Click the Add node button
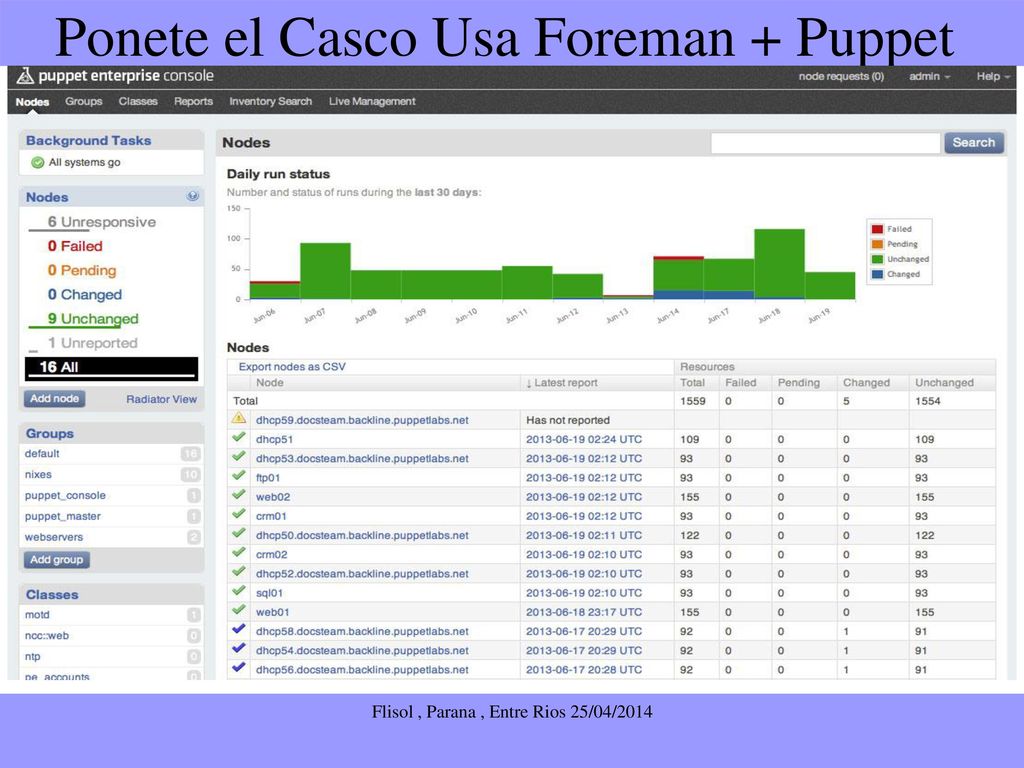This screenshot has width=1024, height=768. pos(54,398)
